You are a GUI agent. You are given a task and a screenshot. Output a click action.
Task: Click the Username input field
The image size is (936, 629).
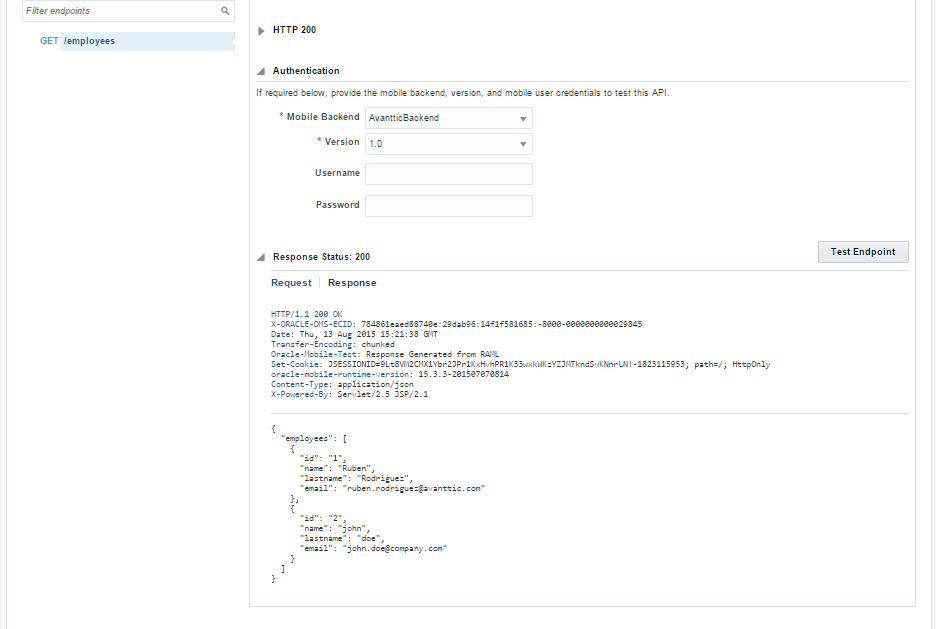(449, 174)
